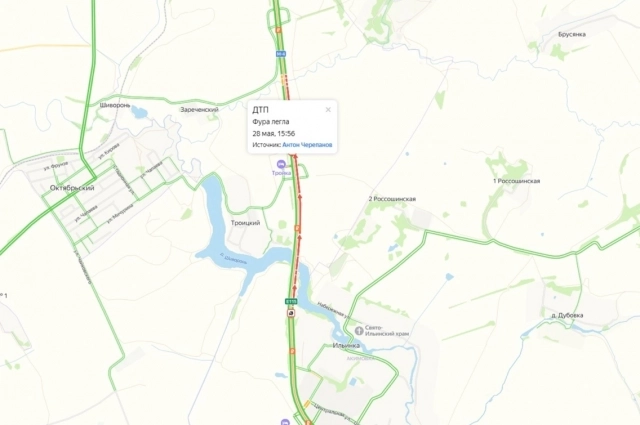Screen dimensions: 640x425
Task: Click the purple place marker at bottom edge
Action: (x=285, y=422)
